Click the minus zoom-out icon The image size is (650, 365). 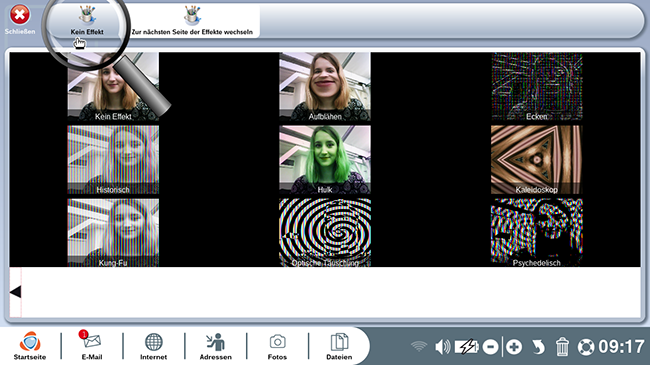click(490, 347)
